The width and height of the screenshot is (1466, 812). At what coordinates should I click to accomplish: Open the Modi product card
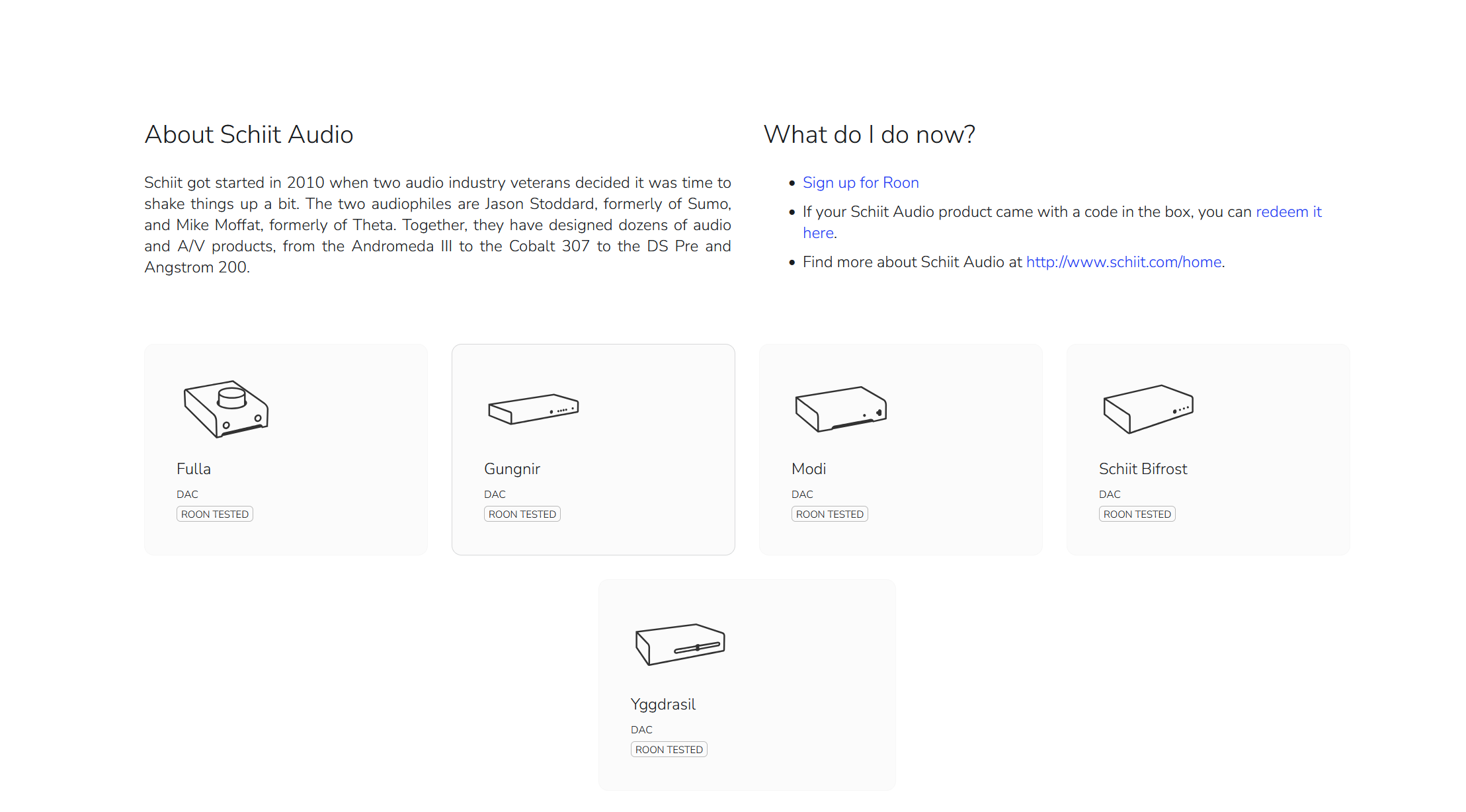[x=901, y=448]
